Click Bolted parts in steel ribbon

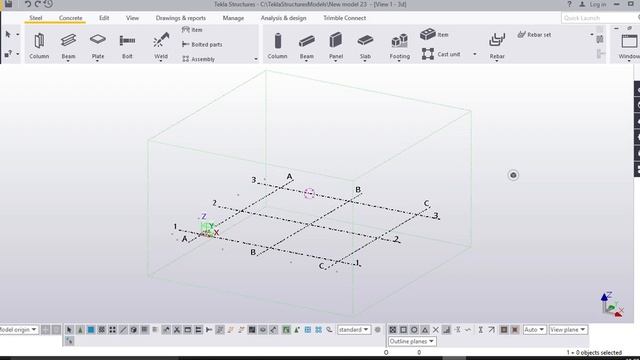tap(202, 44)
